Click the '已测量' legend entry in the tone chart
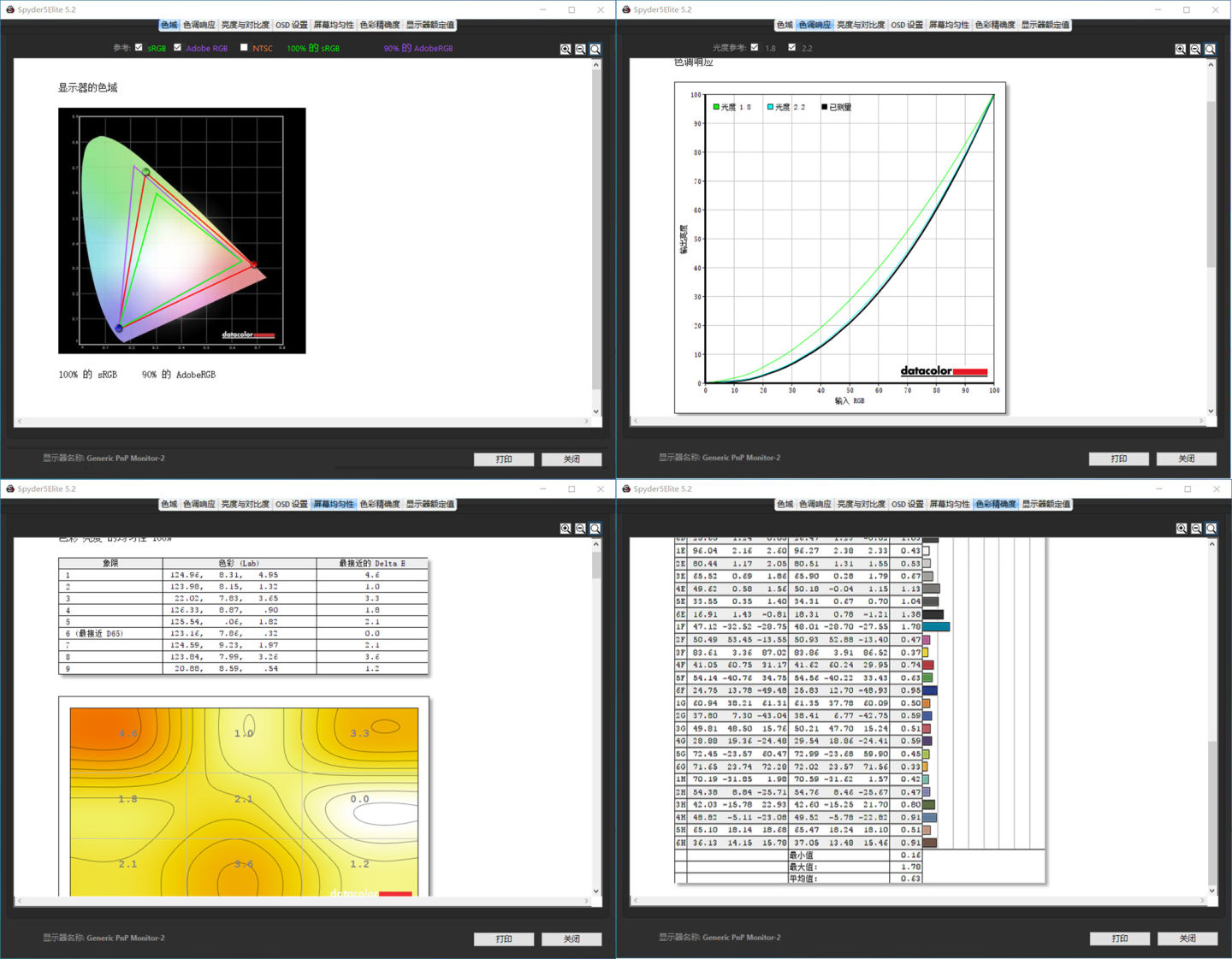This screenshot has height=959, width=1232. pyautogui.click(x=837, y=107)
